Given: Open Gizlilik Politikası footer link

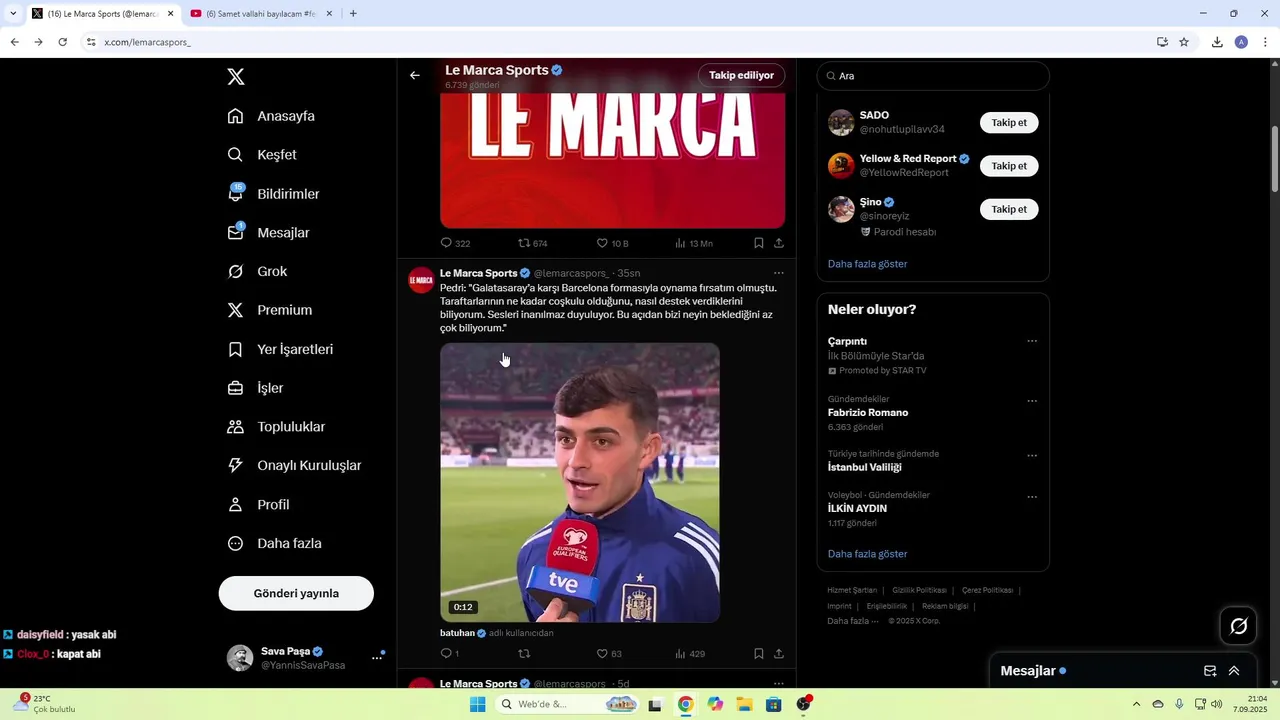Looking at the screenshot, I should (x=919, y=590).
